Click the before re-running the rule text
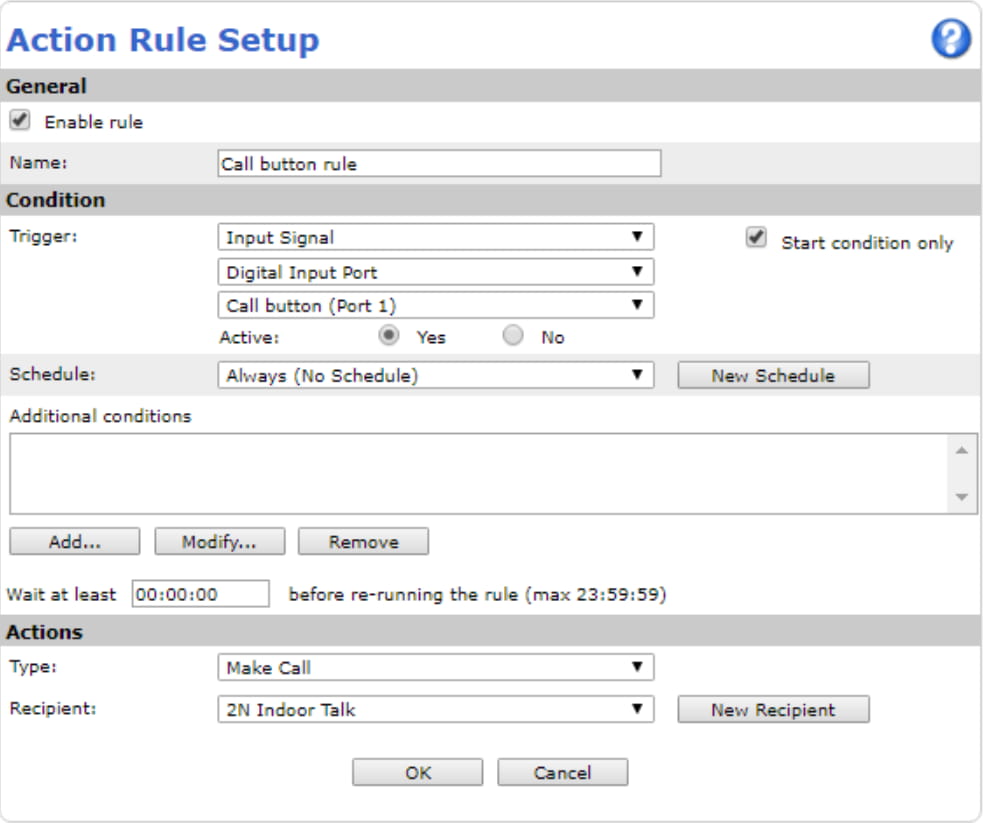Viewport: 983px width, 823px height. [x=477, y=594]
